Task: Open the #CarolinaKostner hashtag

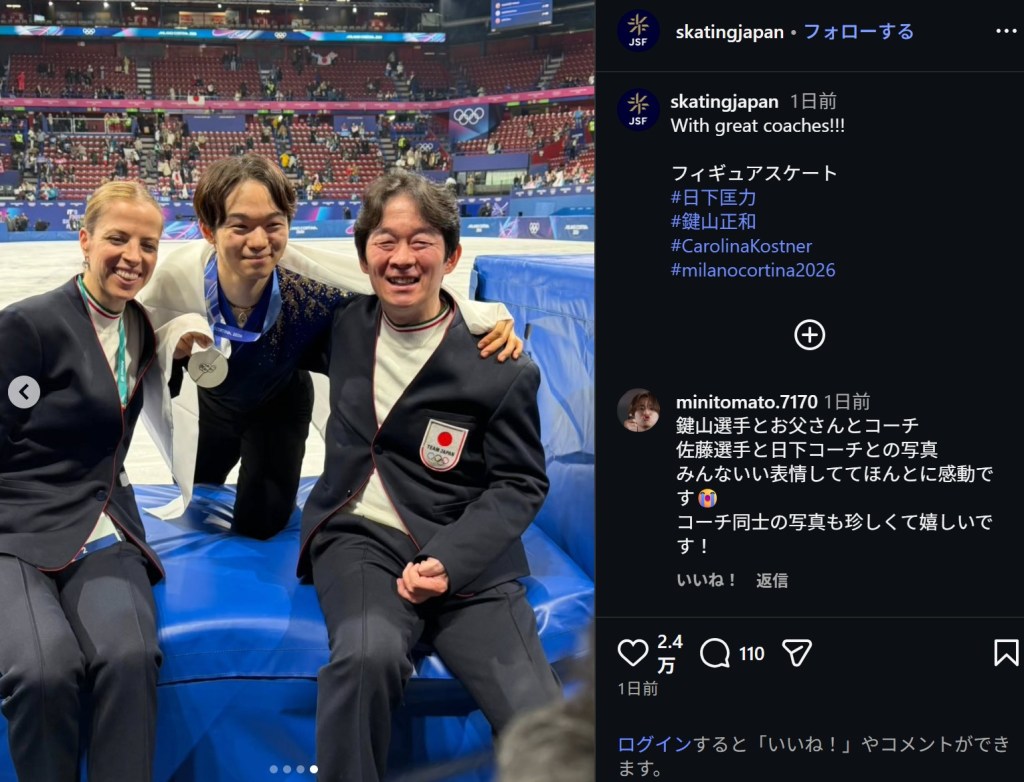Action: (741, 246)
